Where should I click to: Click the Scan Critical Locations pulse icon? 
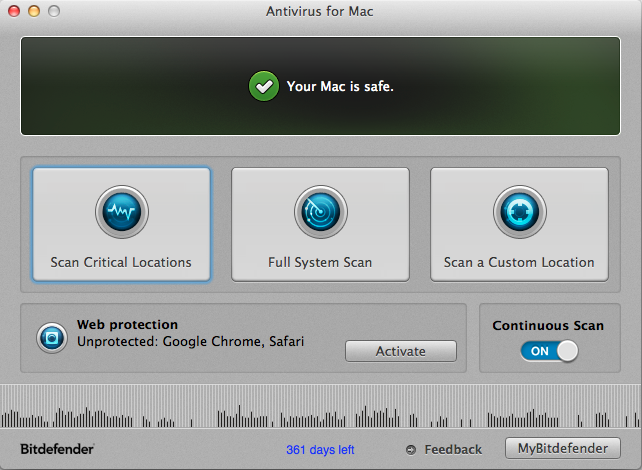(122, 212)
